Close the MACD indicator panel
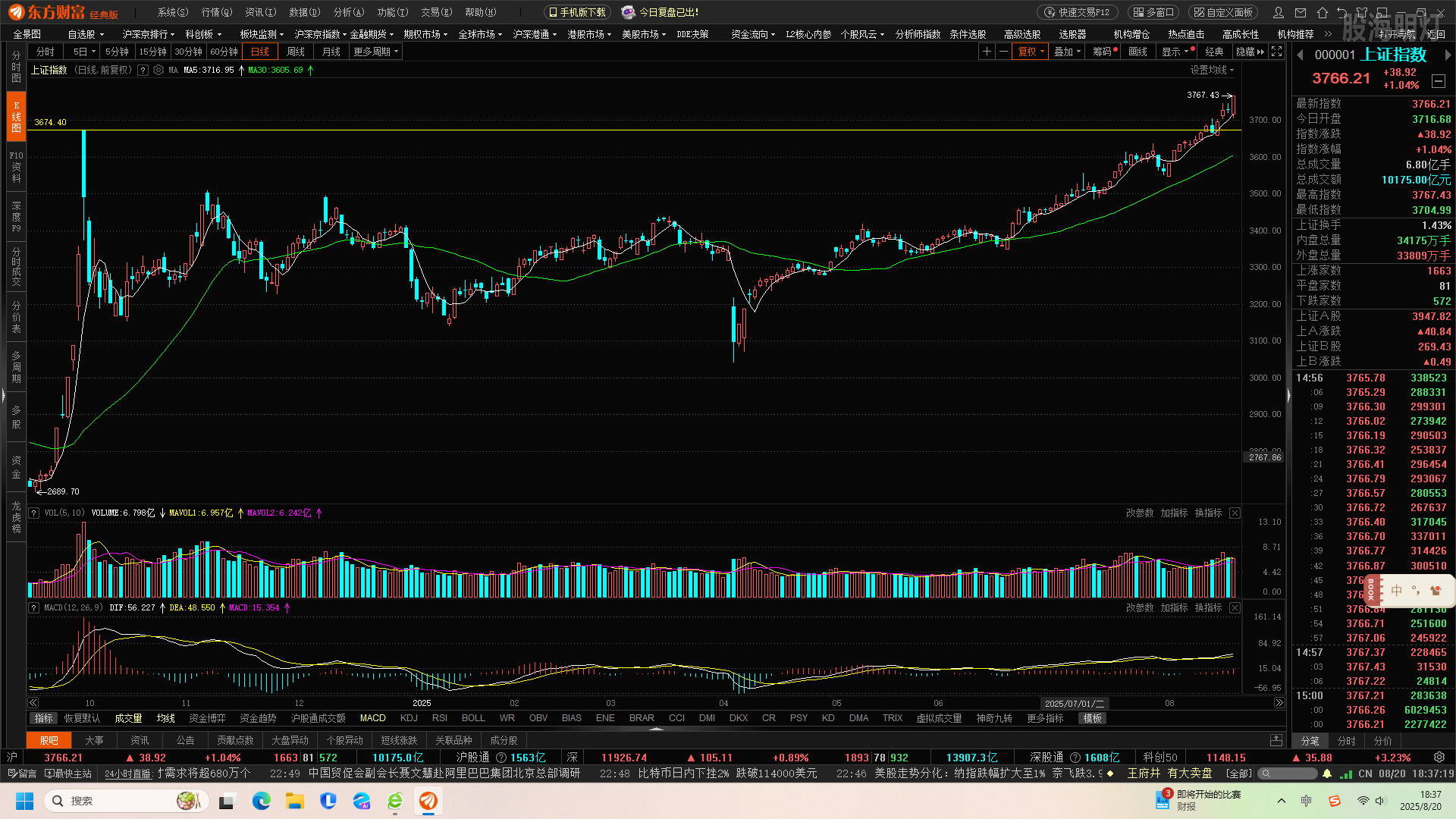 pos(1235,608)
